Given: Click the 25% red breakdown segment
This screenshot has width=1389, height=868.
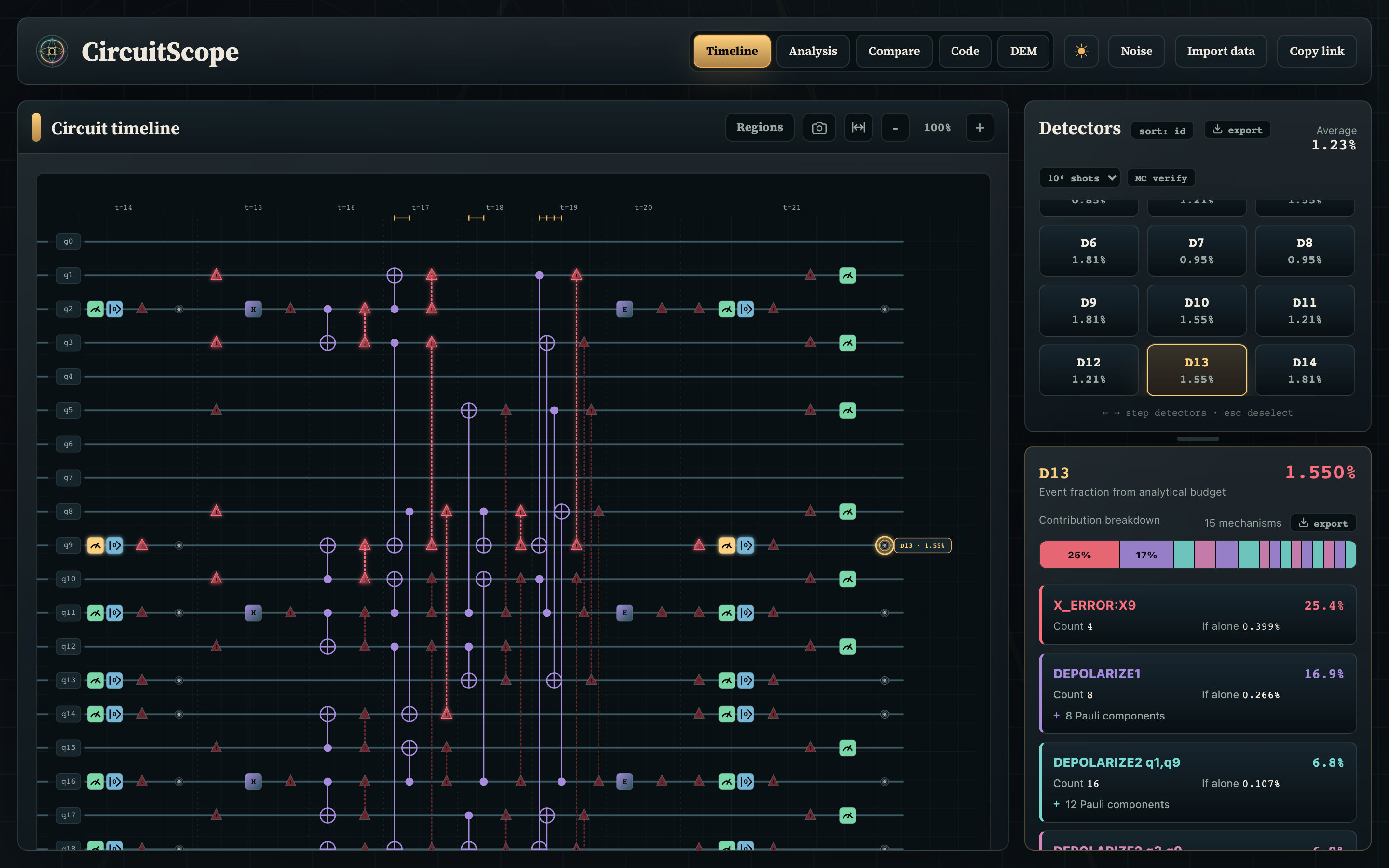Looking at the screenshot, I should click(1079, 555).
